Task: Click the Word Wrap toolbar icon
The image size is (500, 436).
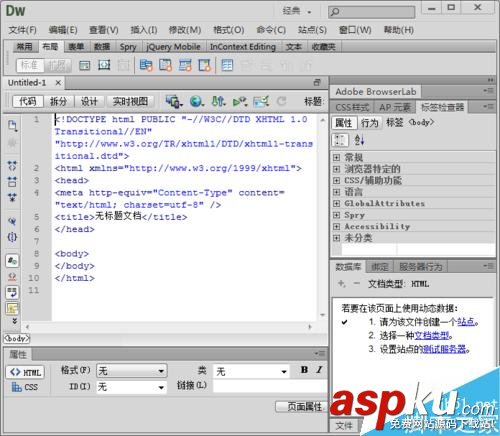Action: [x=12, y=292]
